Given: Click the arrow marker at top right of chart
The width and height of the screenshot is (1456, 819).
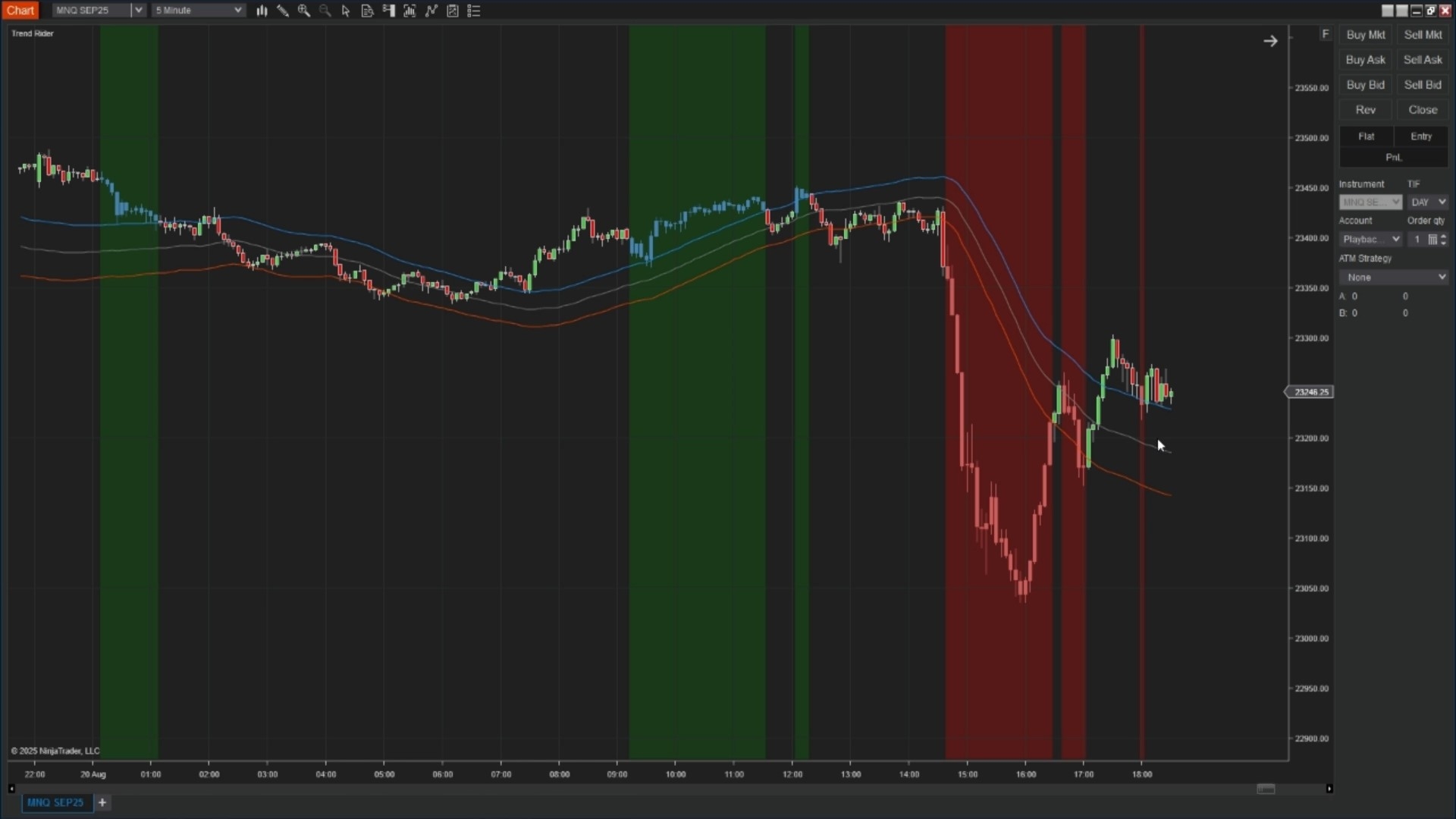Looking at the screenshot, I should [x=1271, y=40].
